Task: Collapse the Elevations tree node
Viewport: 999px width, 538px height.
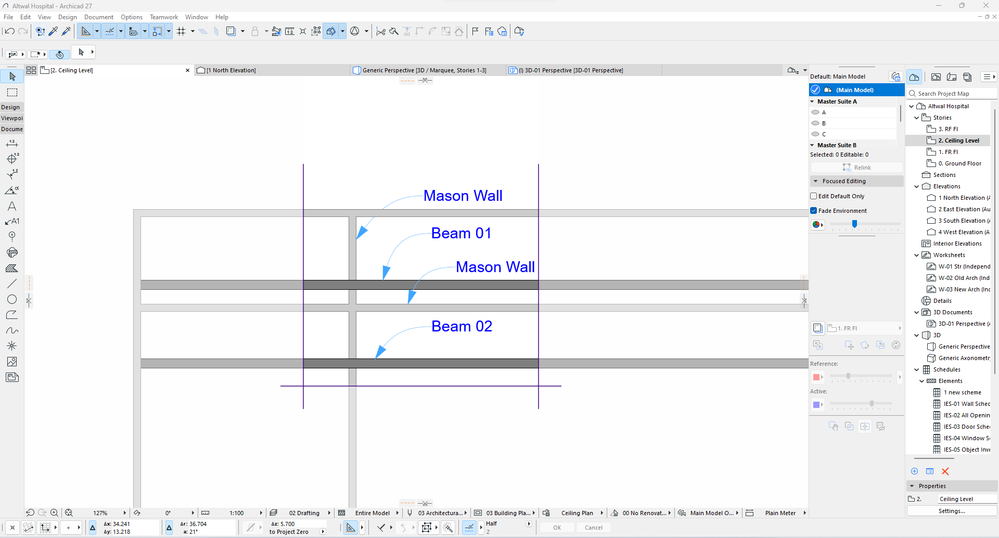Action: [917, 186]
